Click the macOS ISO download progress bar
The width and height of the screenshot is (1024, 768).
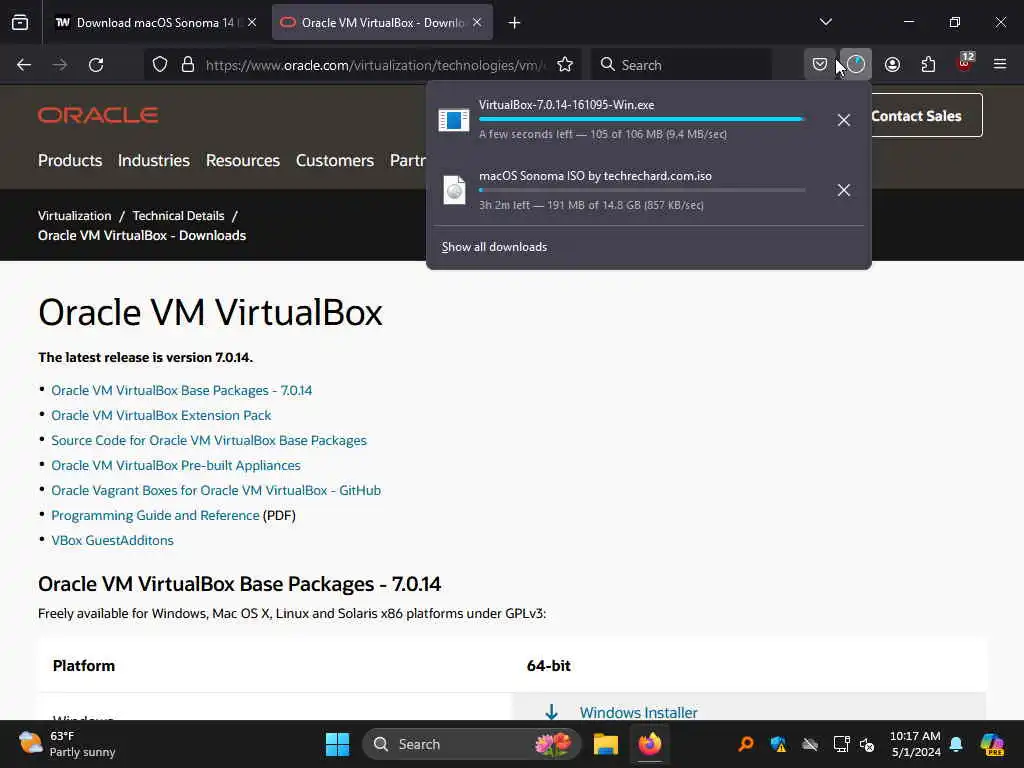[x=642, y=190]
